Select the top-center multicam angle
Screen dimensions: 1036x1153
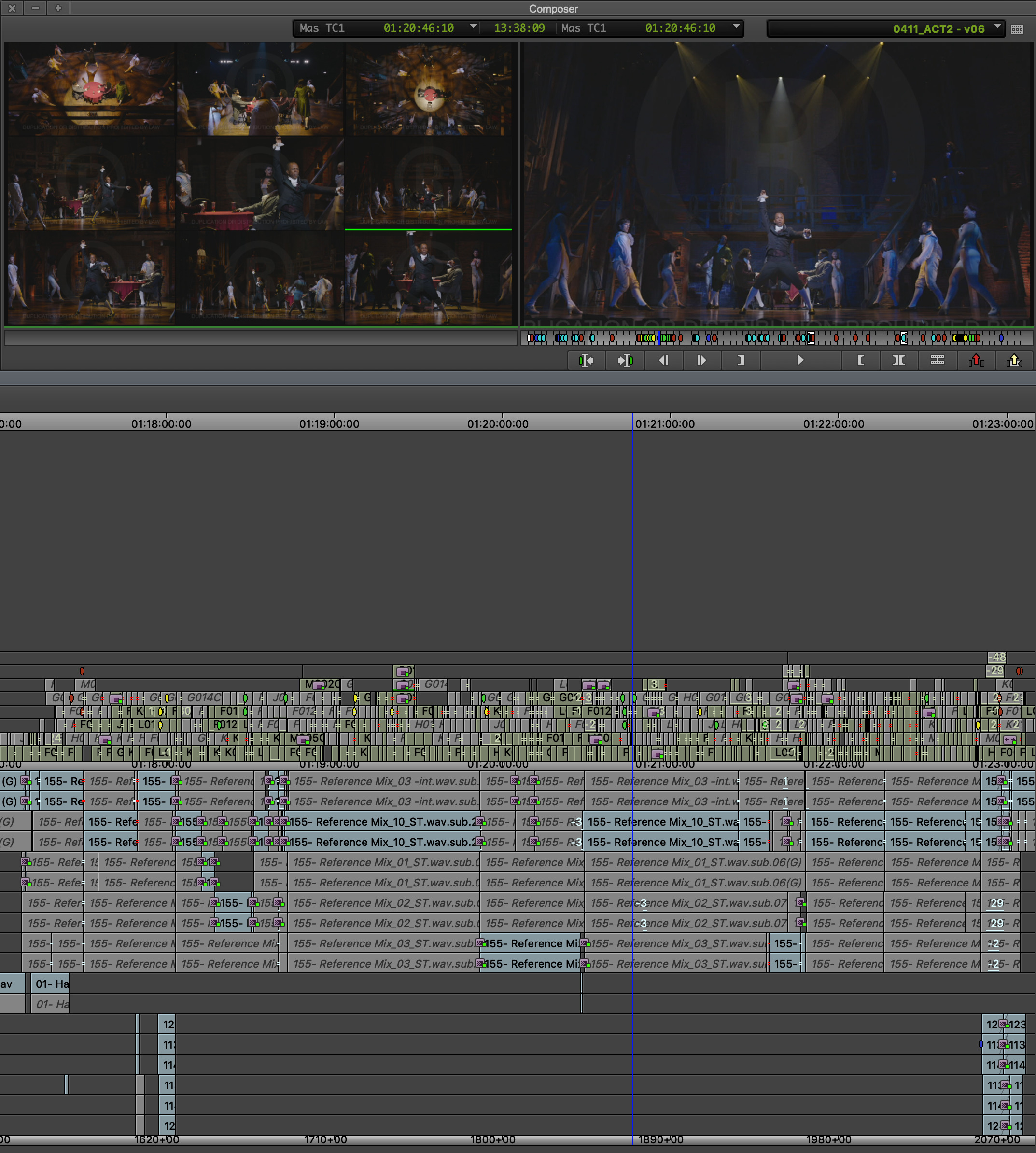point(260,89)
